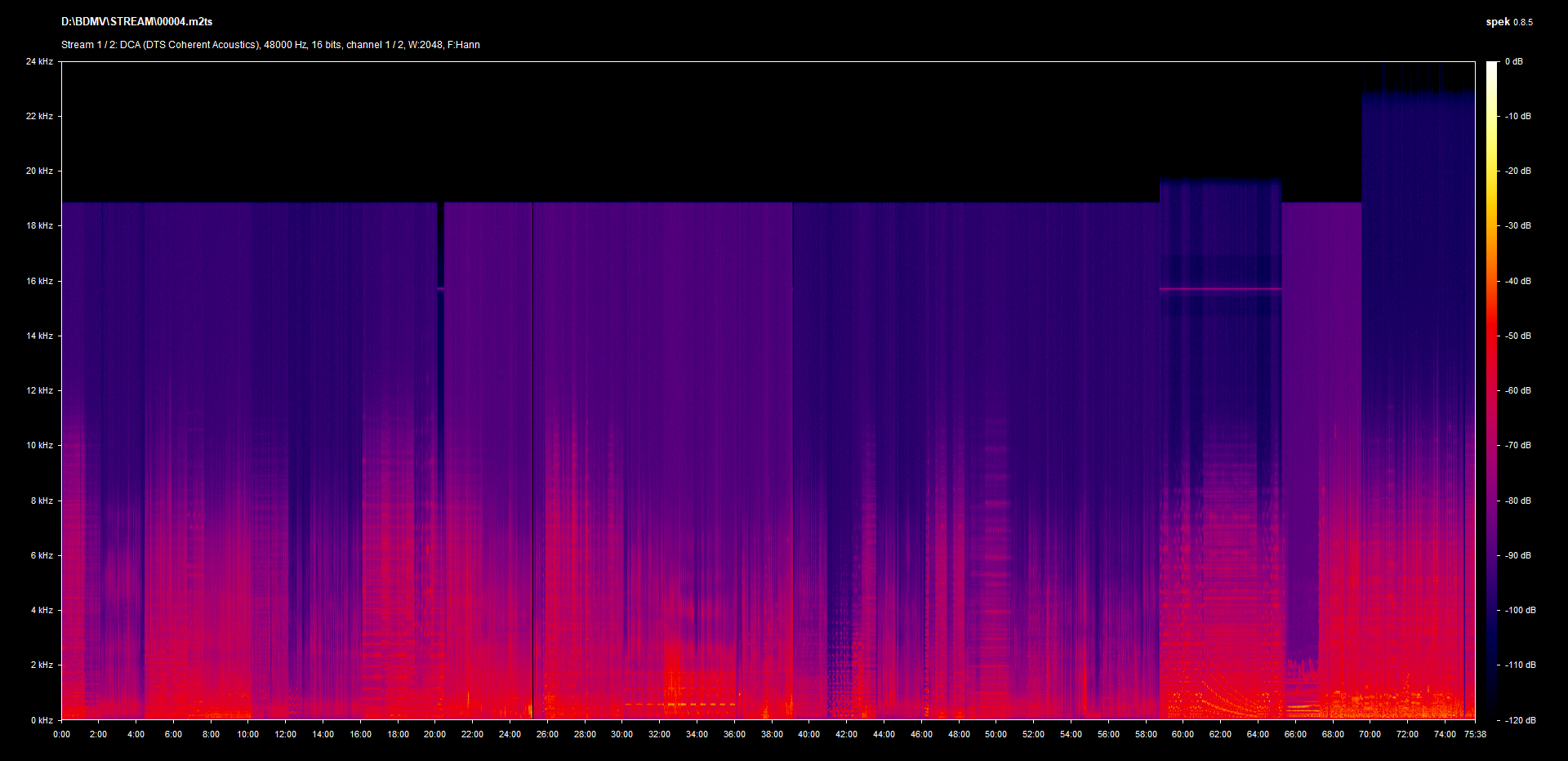Click the 0:00 time axis marker
This screenshot has height=761, width=1568.
coord(61,734)
